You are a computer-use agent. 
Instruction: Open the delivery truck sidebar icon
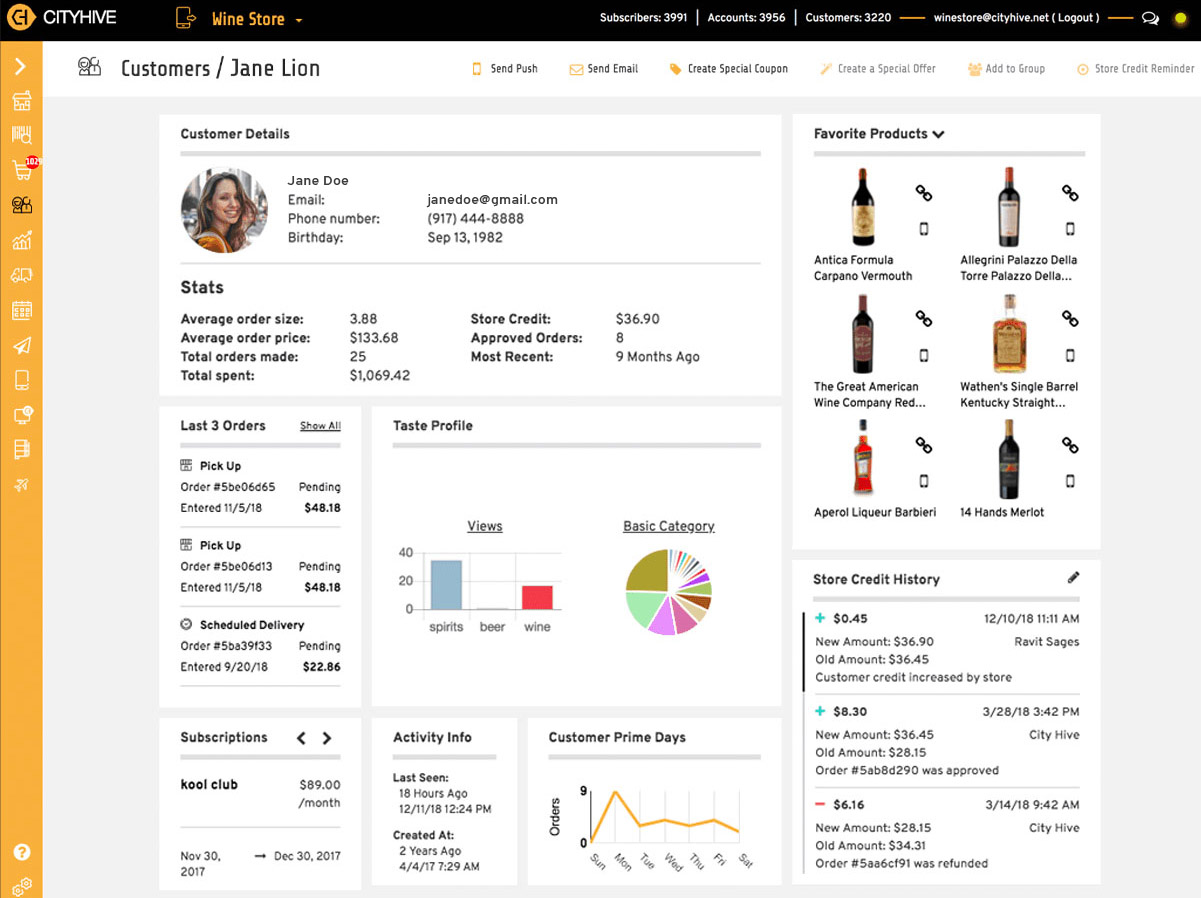click(x=21, y=275)
